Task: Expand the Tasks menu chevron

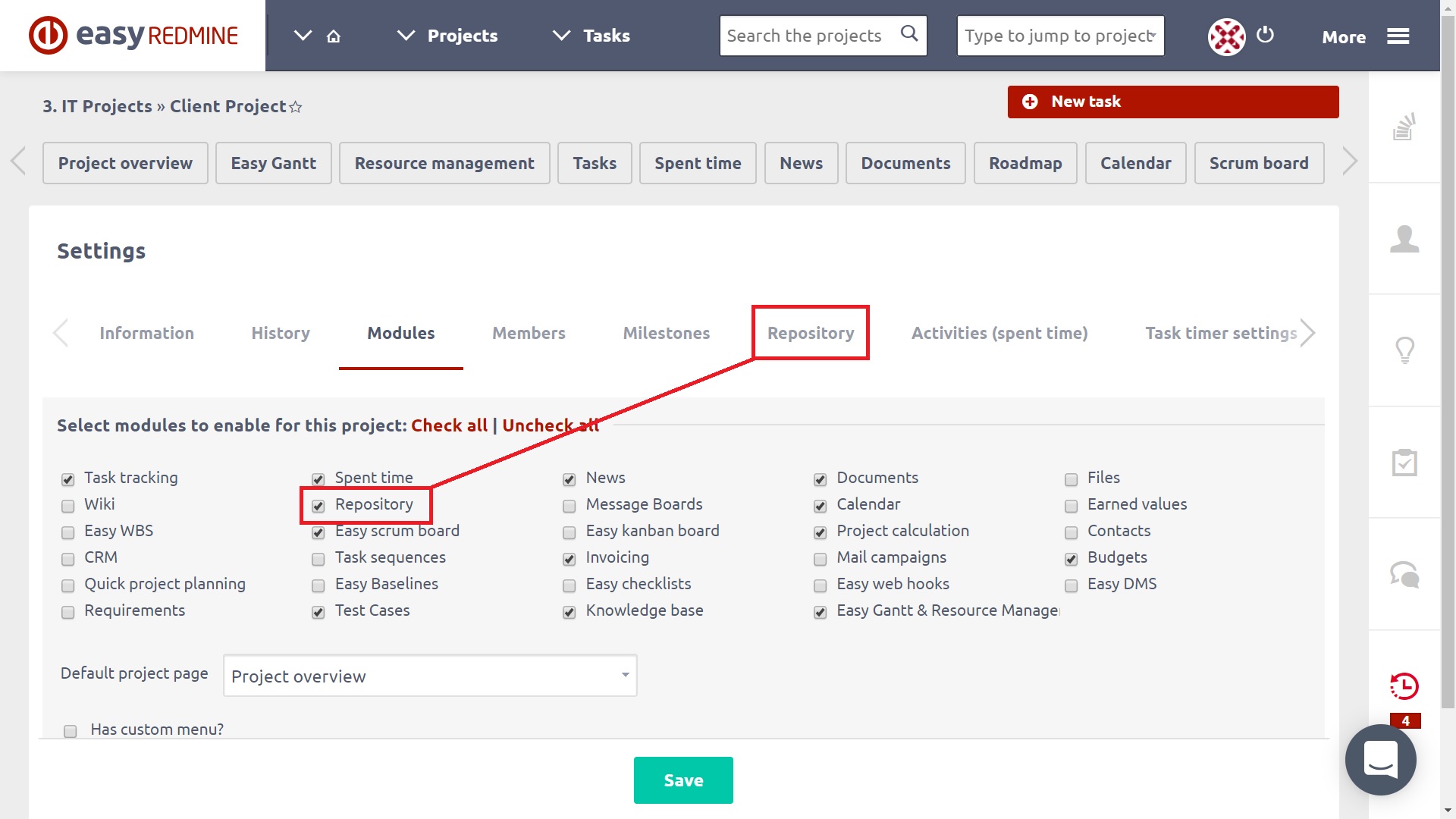Action: (x=561, y=34)
